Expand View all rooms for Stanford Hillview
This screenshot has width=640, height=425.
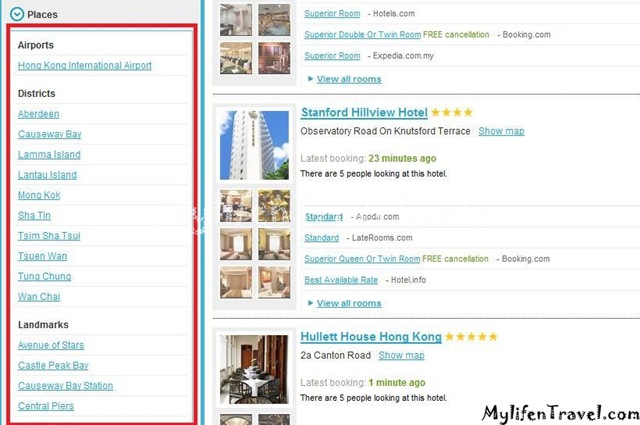[x=349, y=303]
